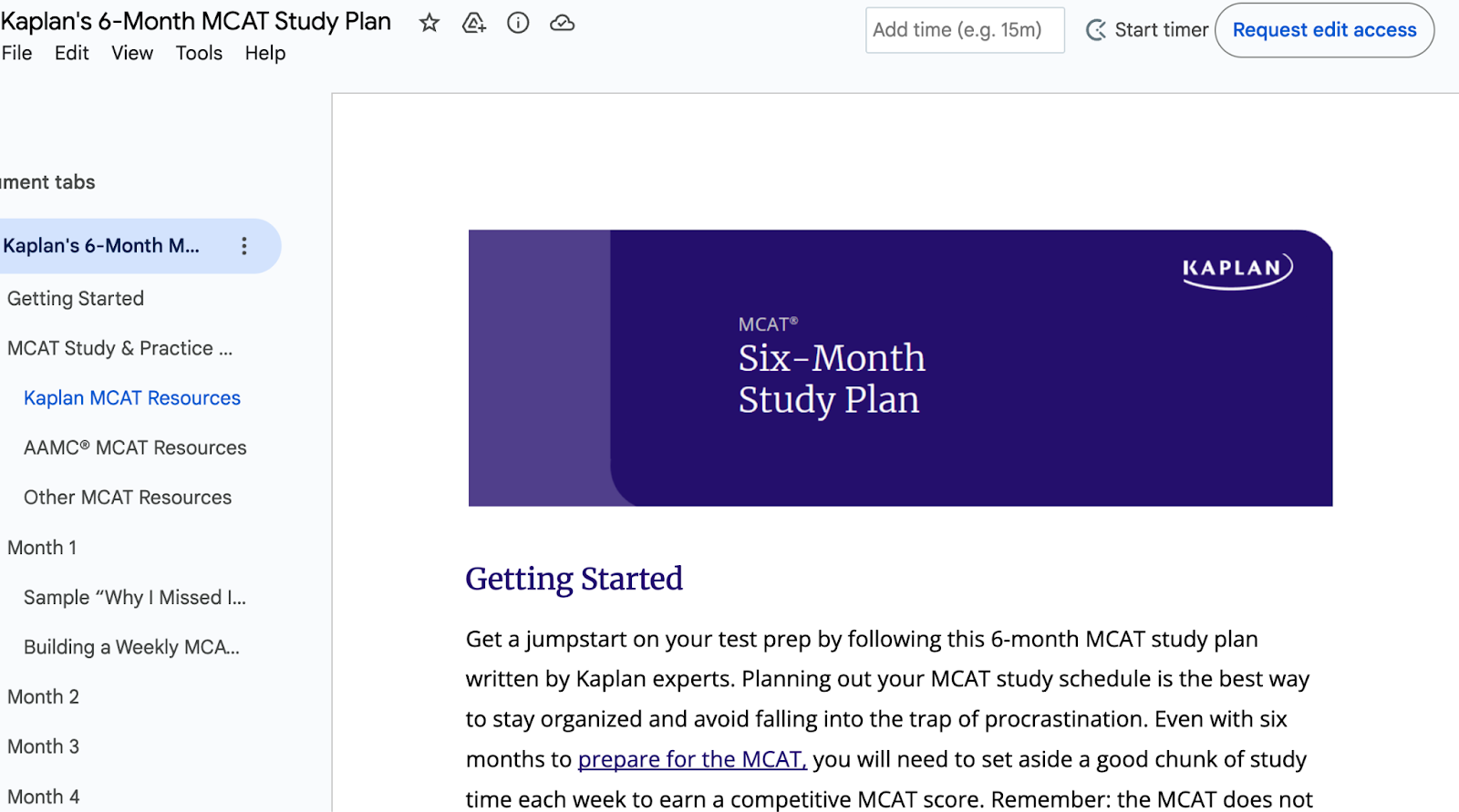Open the View menu
The image size is (1459, 812).
point(132,53)
